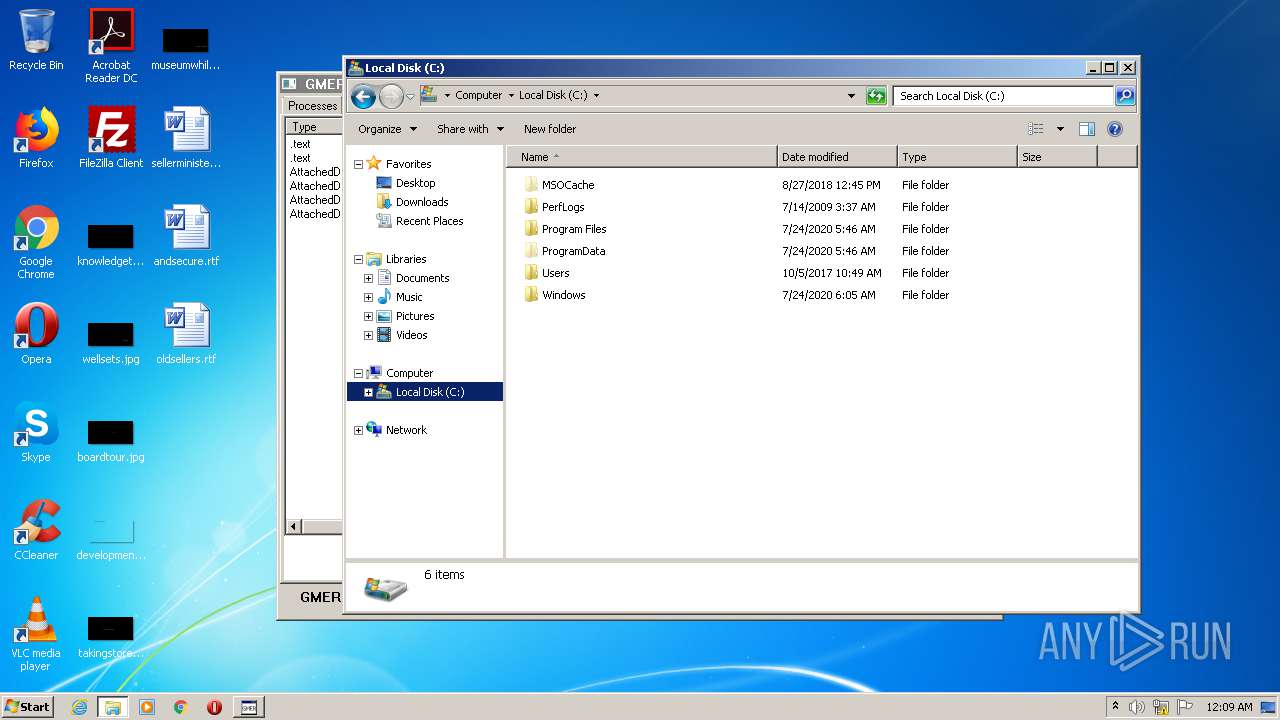
Task: Select the Users folder
Action: click(x=555, y=273)
